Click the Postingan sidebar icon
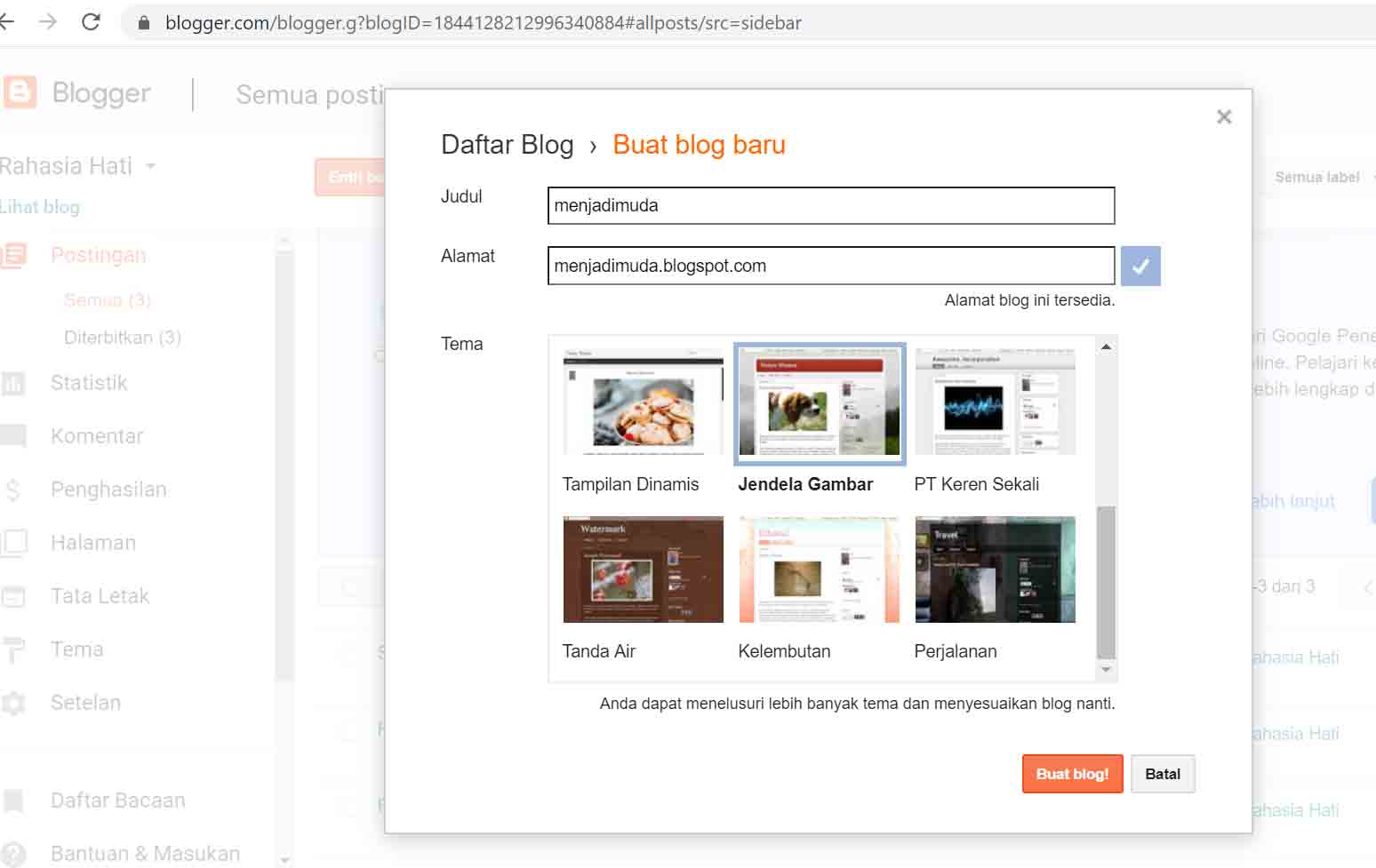This screenshot has height=868, width=1376. pyautogui.click(x=13, y=256)
